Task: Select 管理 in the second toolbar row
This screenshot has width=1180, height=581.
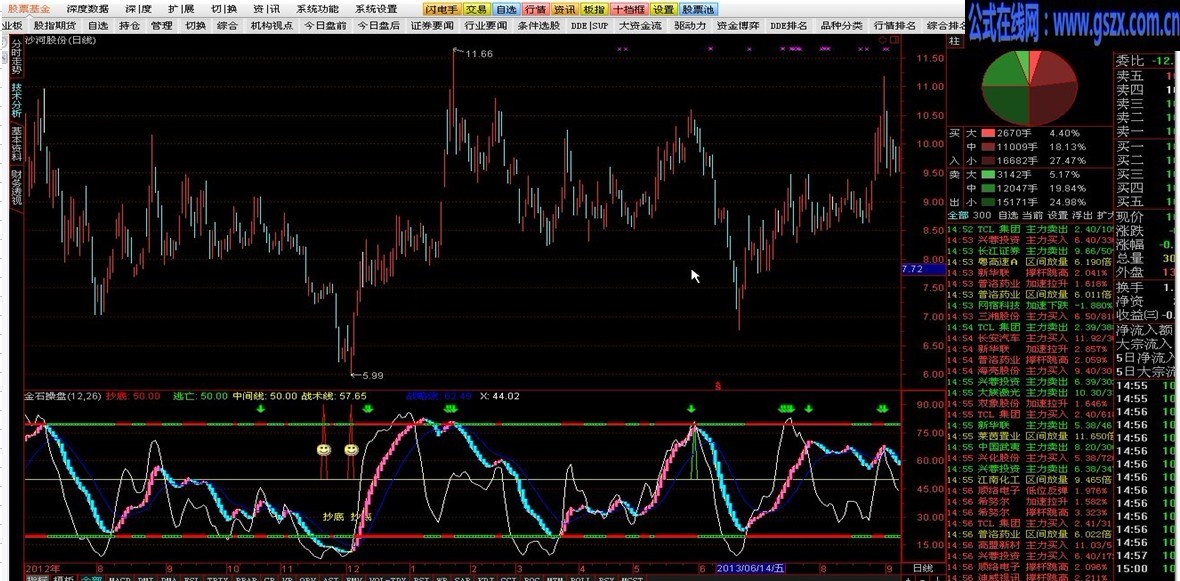Action: pos(162,26)
